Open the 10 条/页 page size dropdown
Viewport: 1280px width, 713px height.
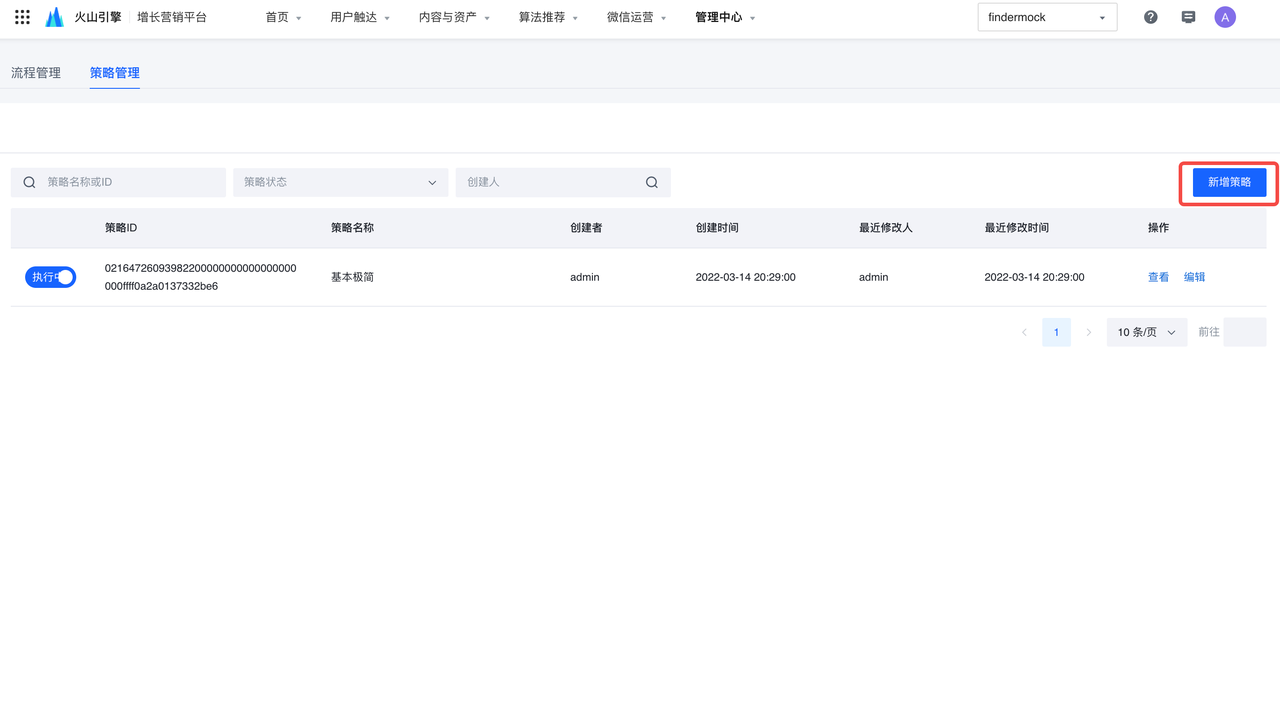[1146, 332]
